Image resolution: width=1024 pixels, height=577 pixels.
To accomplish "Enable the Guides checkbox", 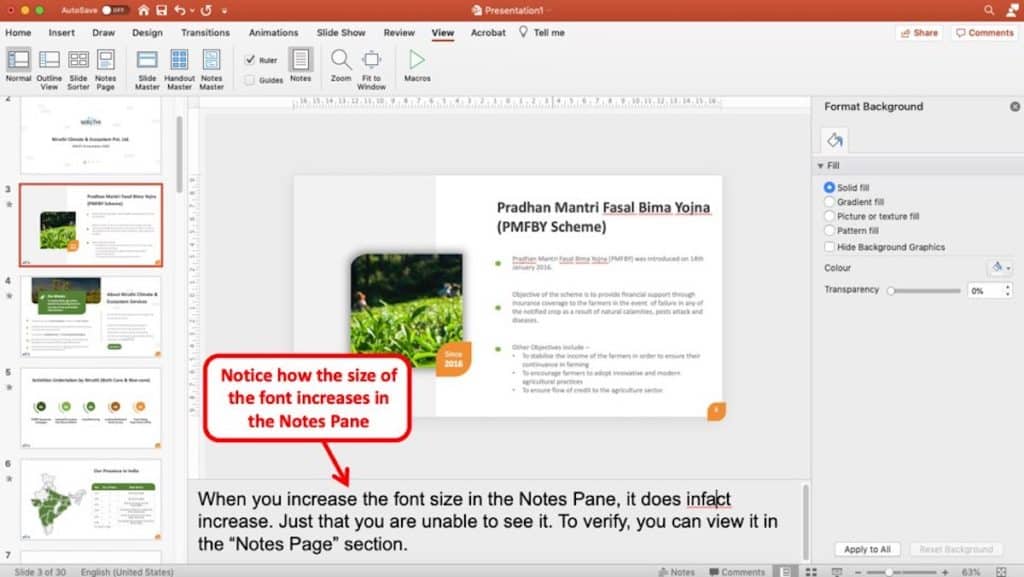I will tap(249, 78).
